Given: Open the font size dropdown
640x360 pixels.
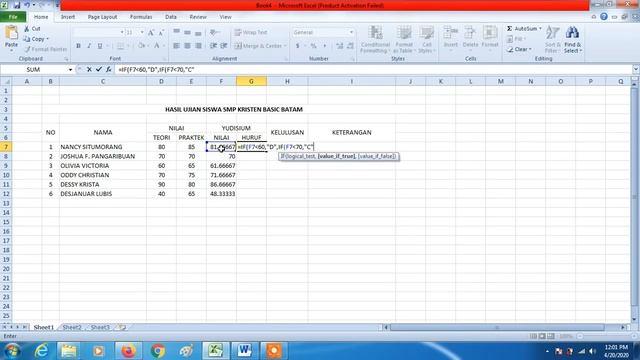Looking at the screenshot, I should (142, 32).
